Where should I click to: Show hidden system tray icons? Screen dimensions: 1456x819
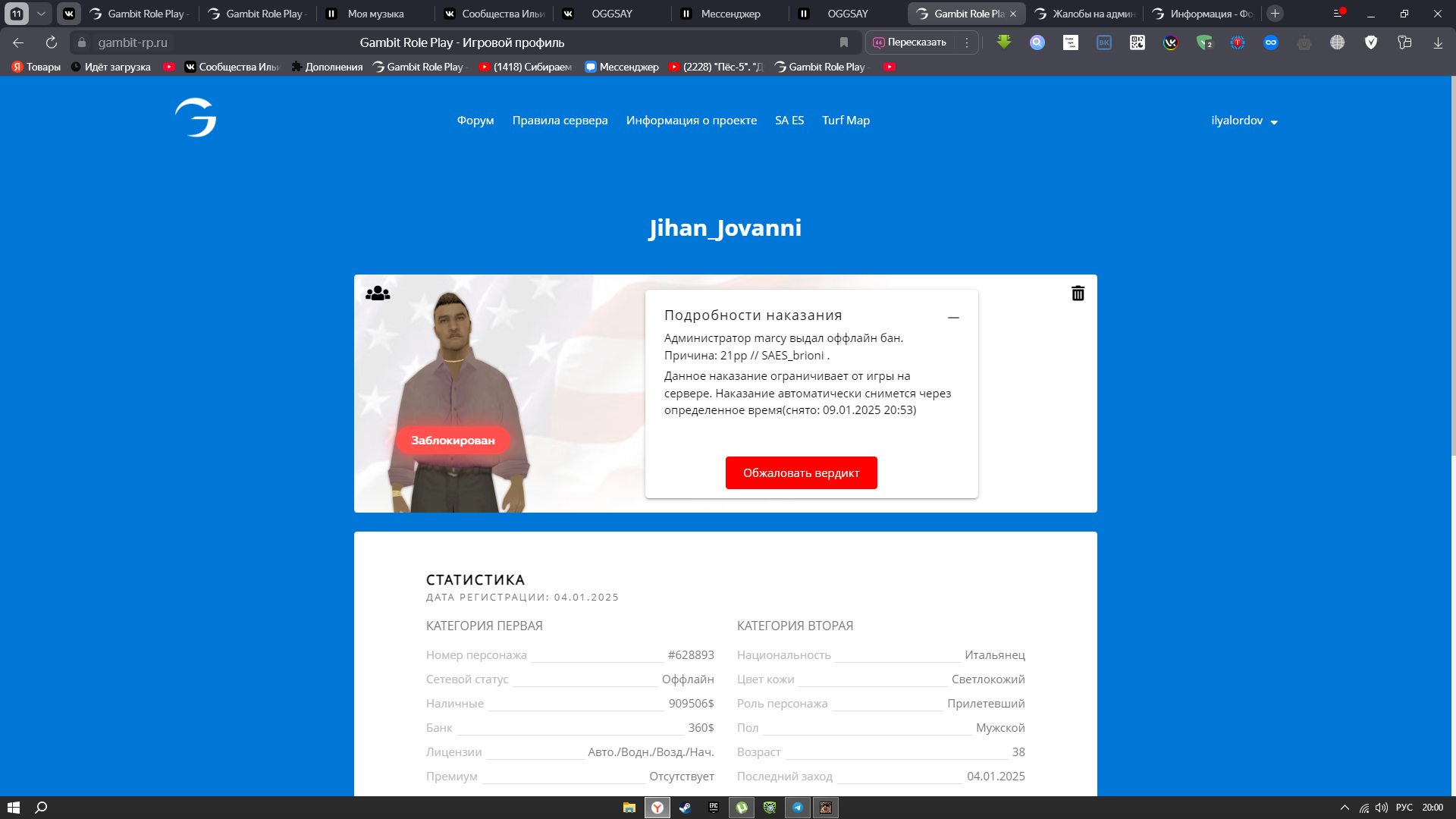1345,808
